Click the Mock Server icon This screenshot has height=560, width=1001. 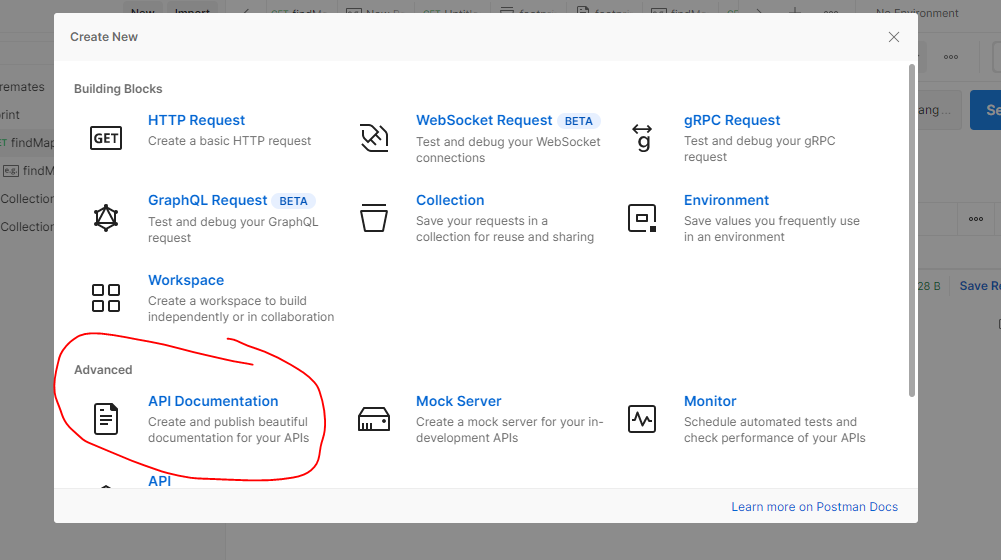374,419
